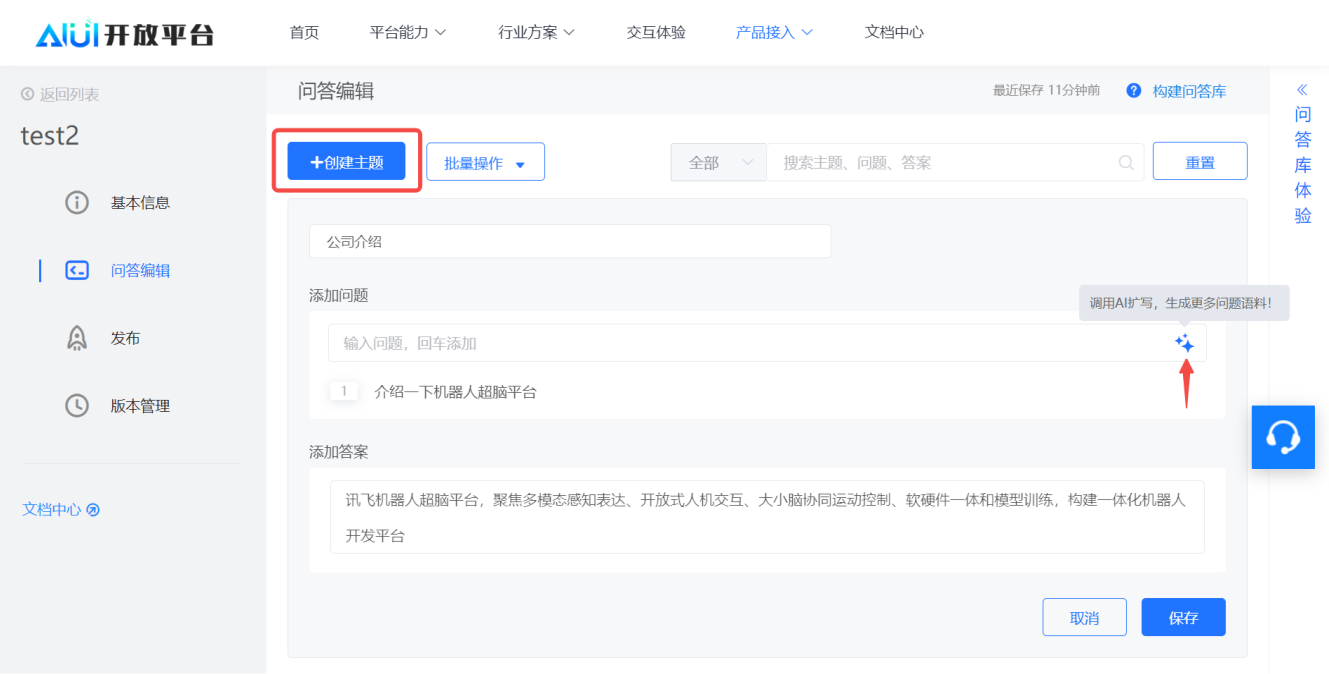
Task: Open the headset customer support widget
Action: pyautogui.click(x=1282, y=437)
